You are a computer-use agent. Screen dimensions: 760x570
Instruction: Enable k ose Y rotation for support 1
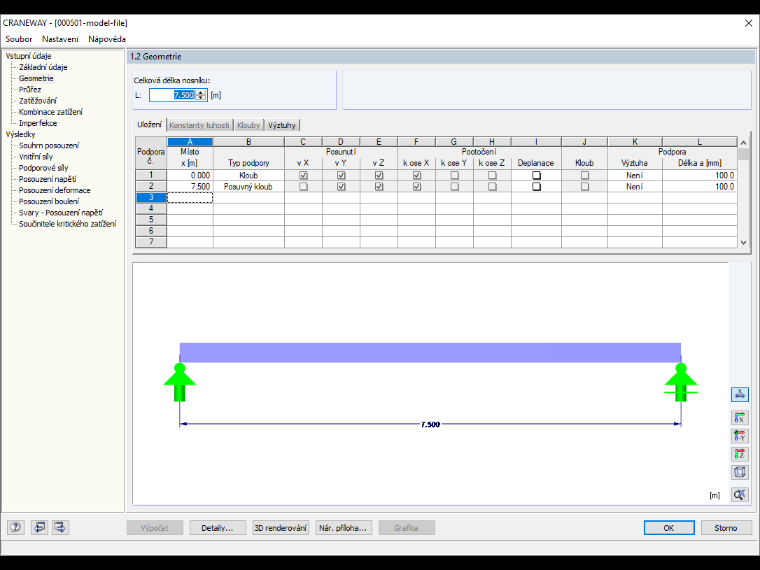pyautogui.click(x=455, y=175)
